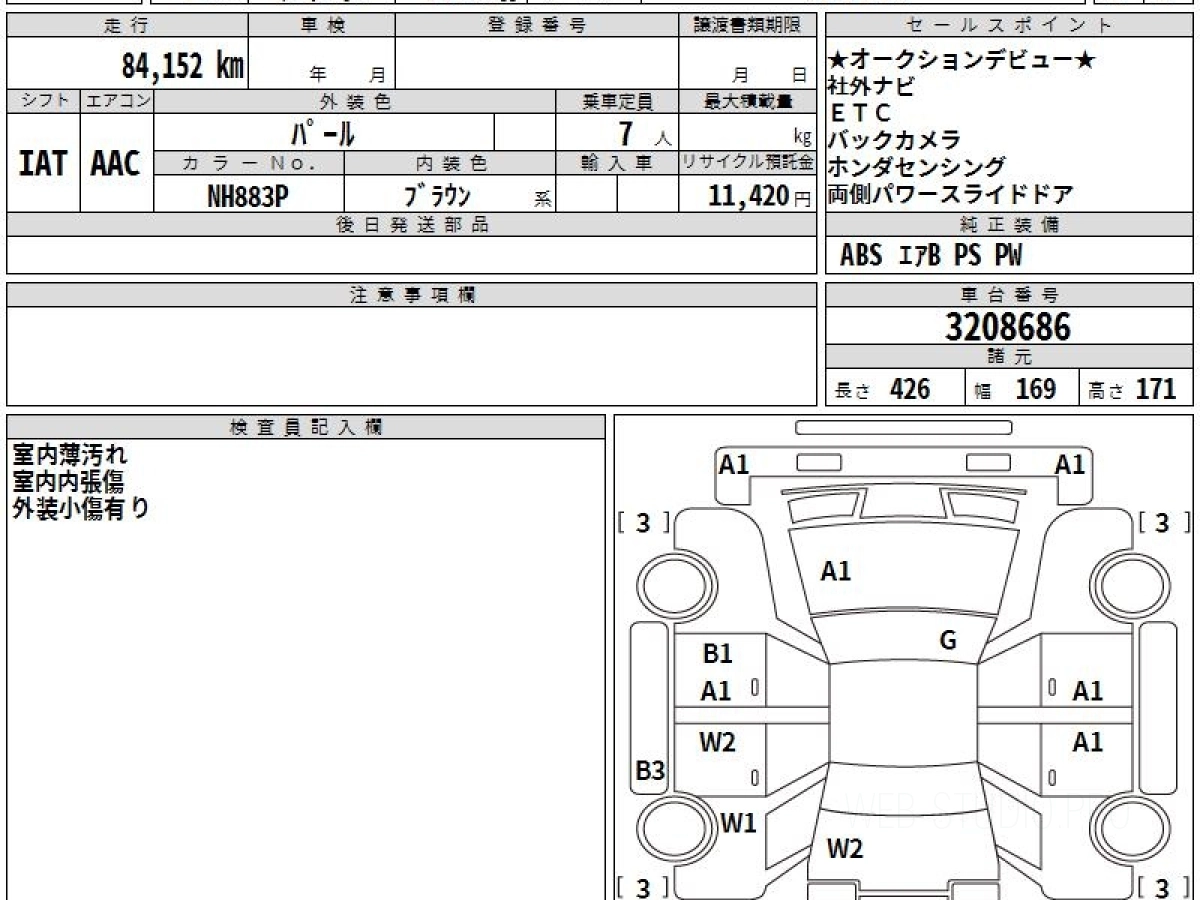
Task: Click the セールスポイント section header
Action: pos(1009,26)
